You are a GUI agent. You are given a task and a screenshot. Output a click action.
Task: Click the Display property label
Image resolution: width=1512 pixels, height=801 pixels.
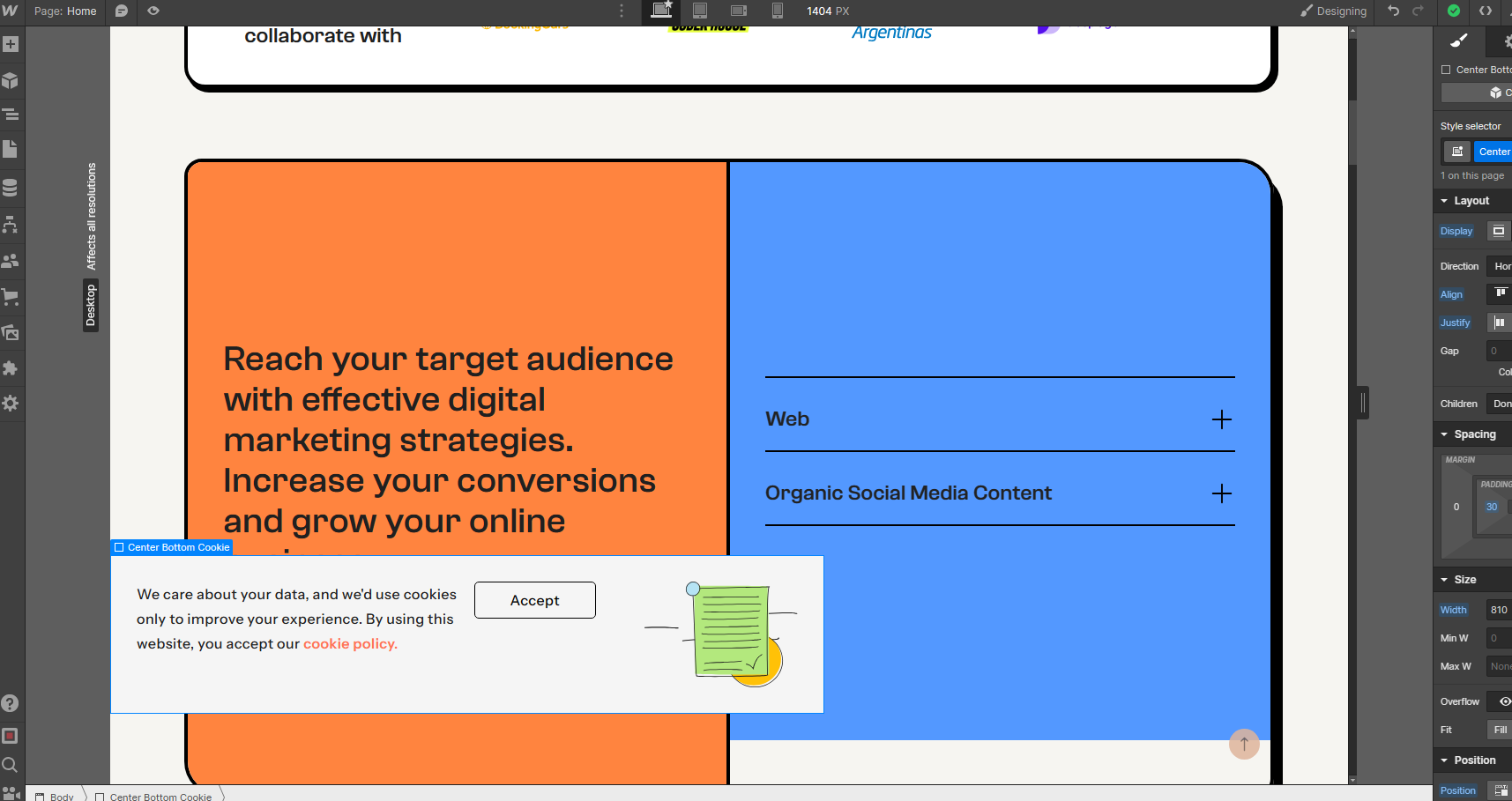[1456, 231]
